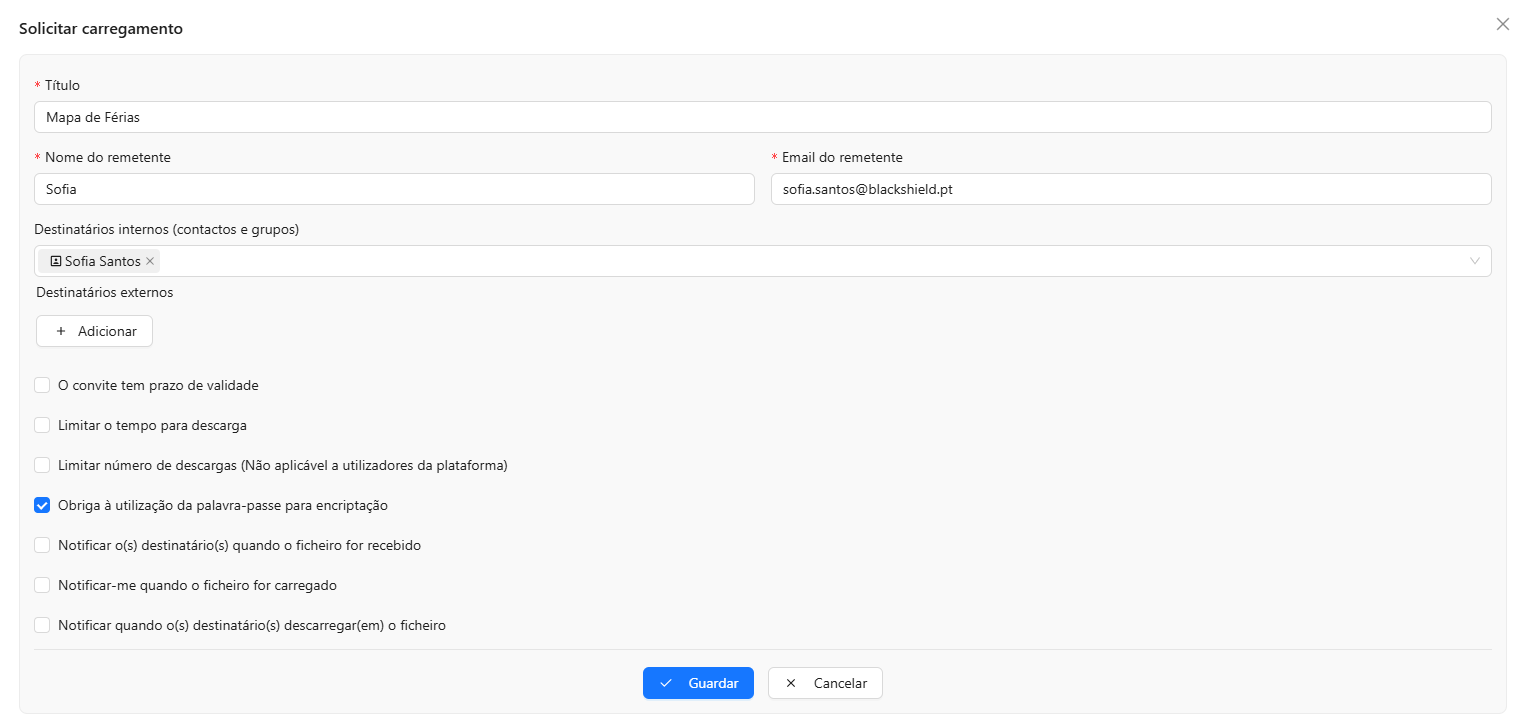Remove the Sofia Santos recipient tag
1524x725 pixels.
(150, 261)
